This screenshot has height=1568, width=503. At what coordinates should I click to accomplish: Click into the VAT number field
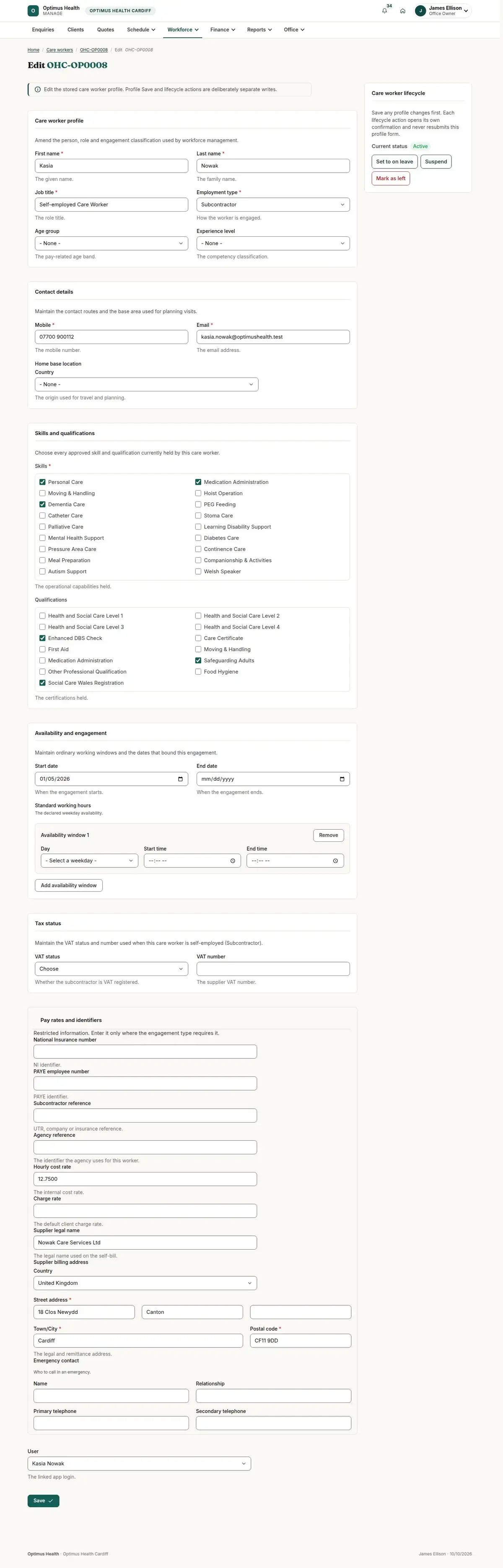[x=273, y=969]
